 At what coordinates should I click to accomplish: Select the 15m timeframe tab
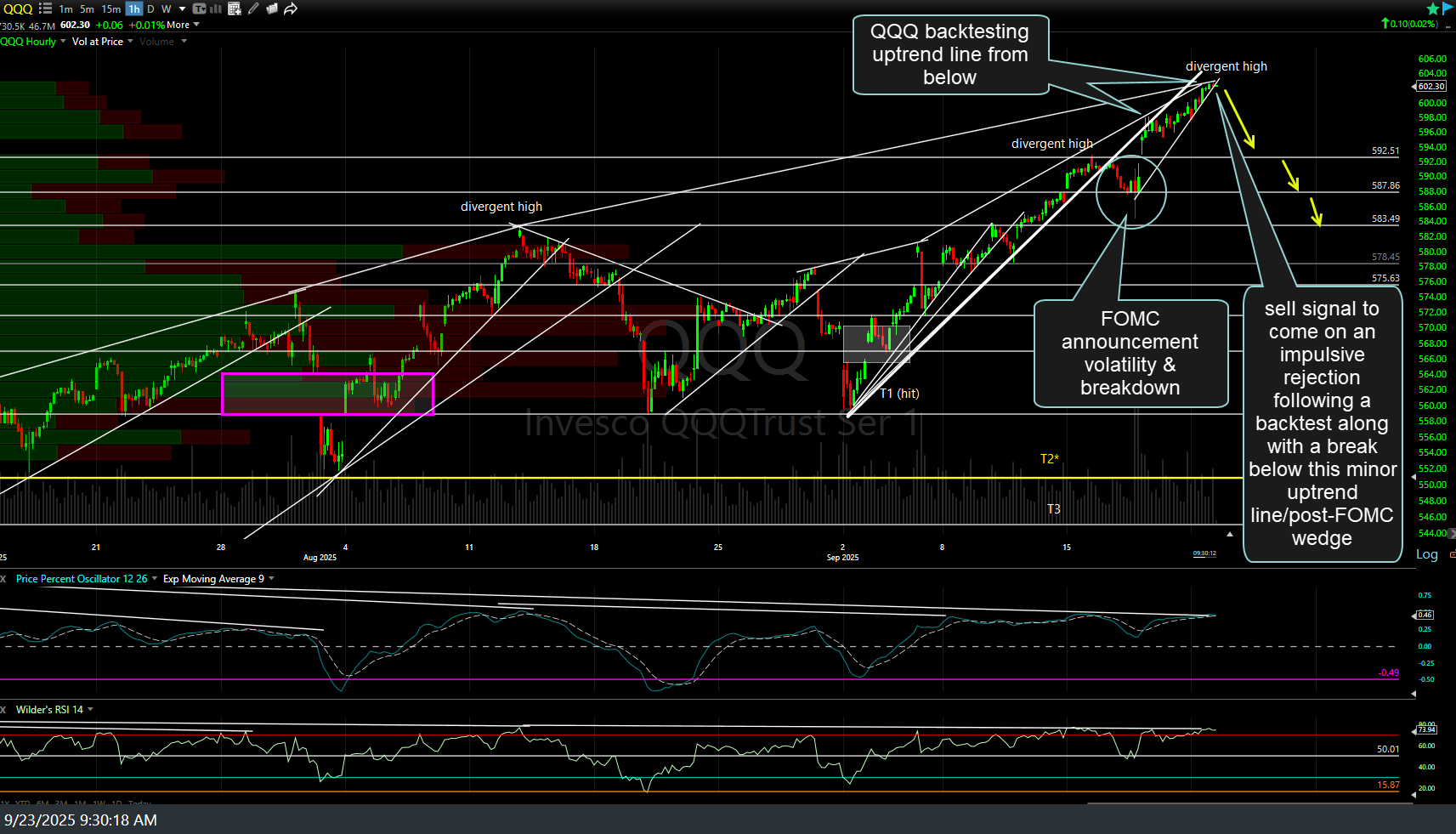pyautogui.click(x=111, y=9)
